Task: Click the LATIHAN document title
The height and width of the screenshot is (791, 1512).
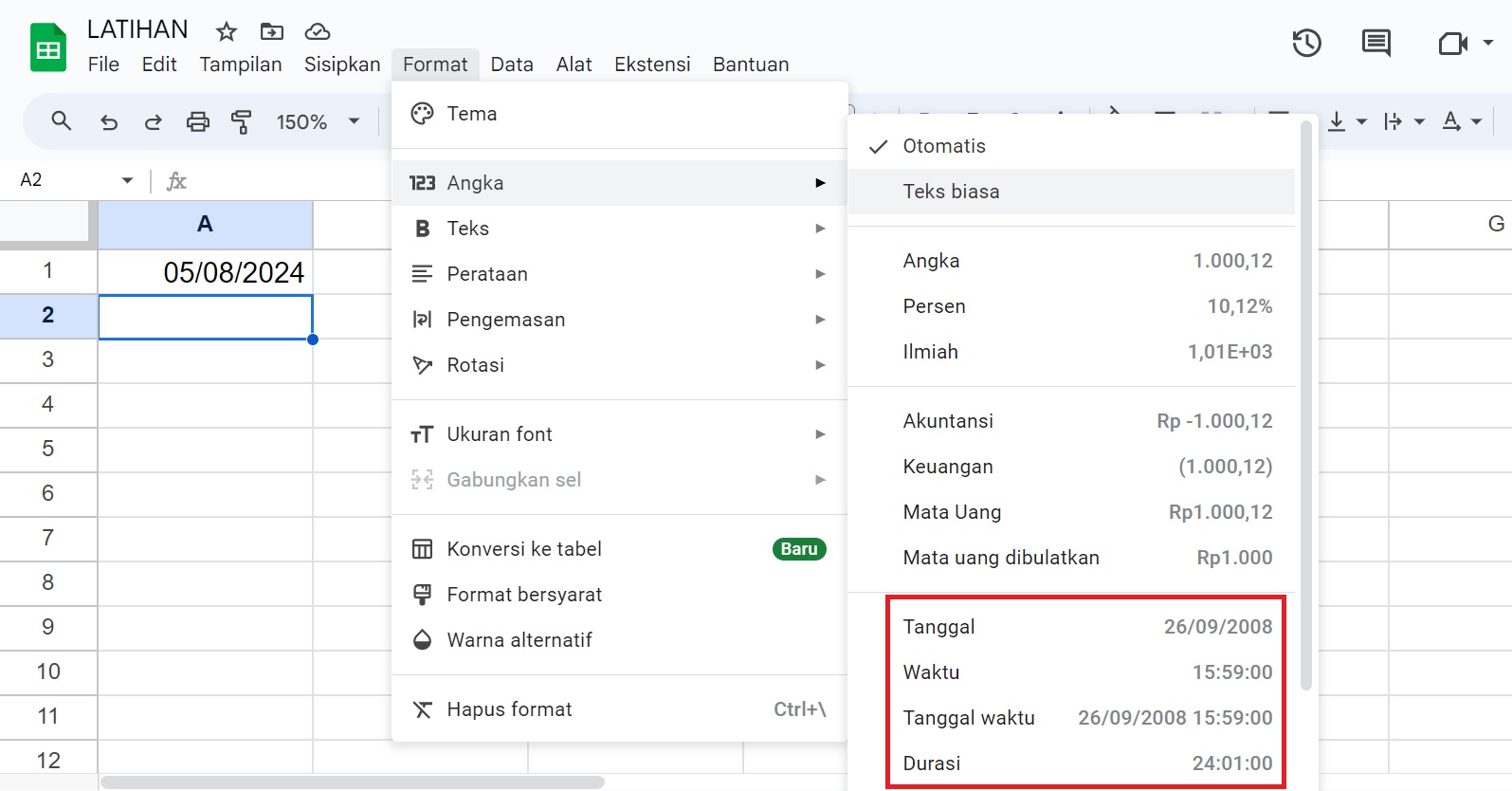Action: tap(137, 29)
